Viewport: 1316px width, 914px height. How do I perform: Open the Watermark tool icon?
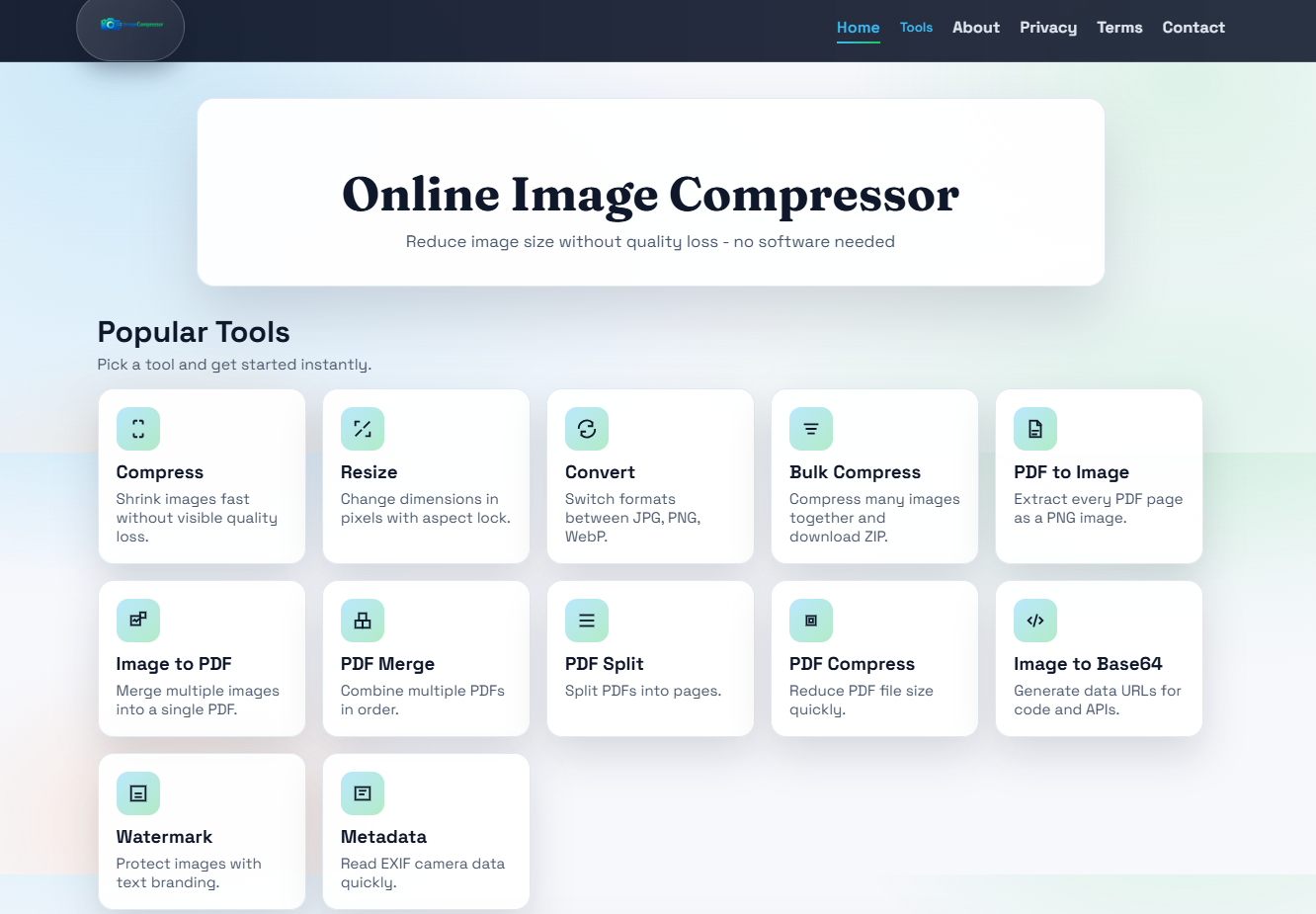pyautogui.click(x=138, y=792)
